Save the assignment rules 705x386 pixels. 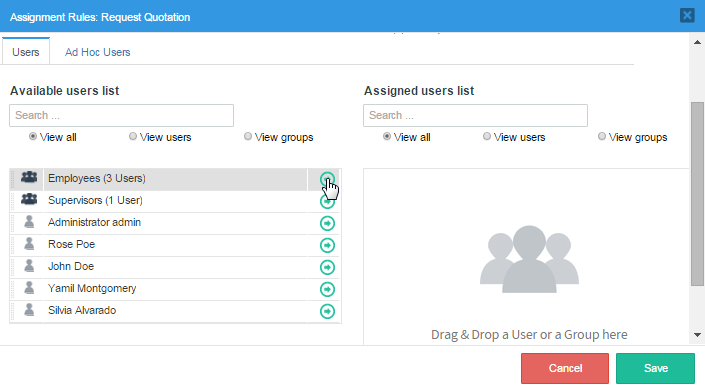pyautogui.click(x=656, y=368)
